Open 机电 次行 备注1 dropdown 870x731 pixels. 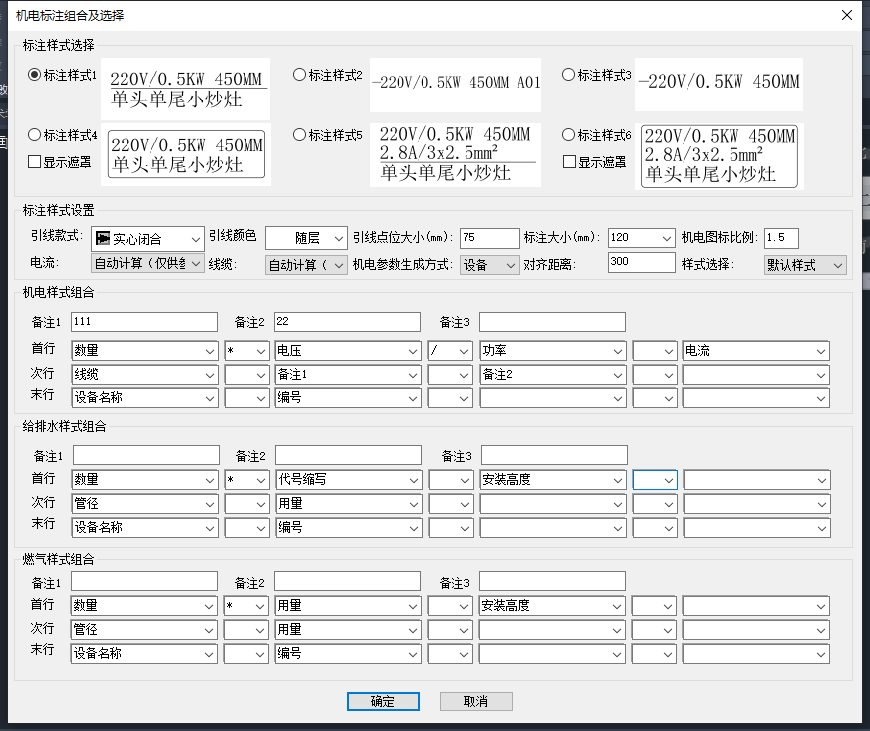(x=347, y=375)
